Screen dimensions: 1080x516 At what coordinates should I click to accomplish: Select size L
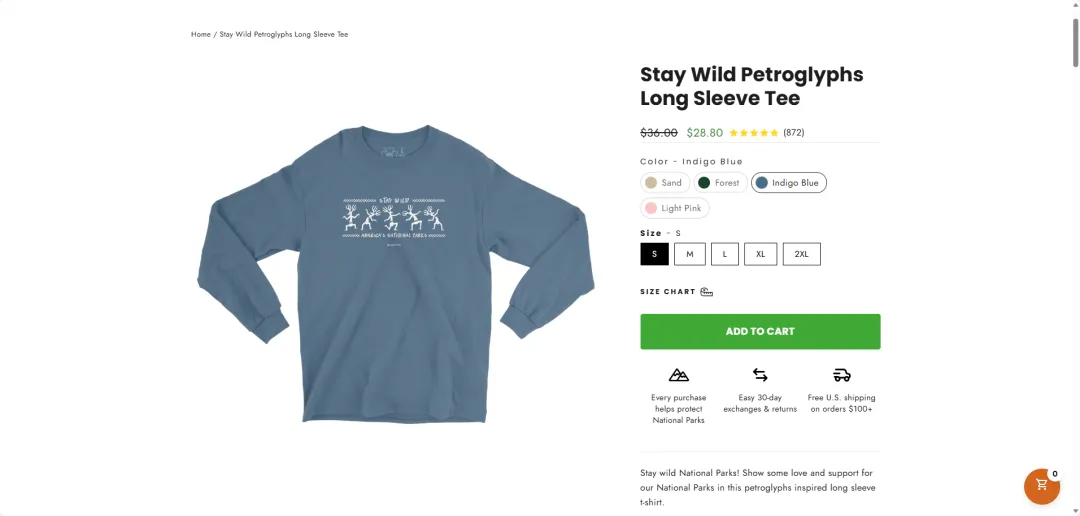724,254
